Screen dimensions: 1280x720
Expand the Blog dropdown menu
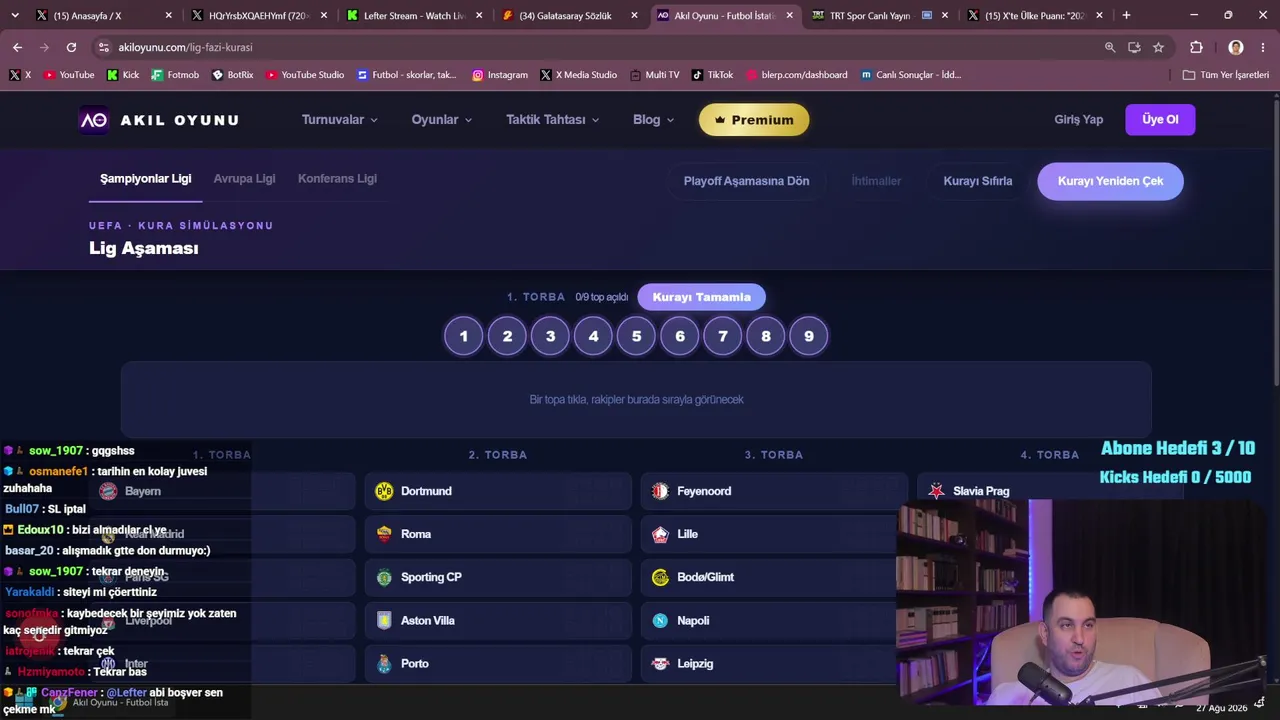654,120
